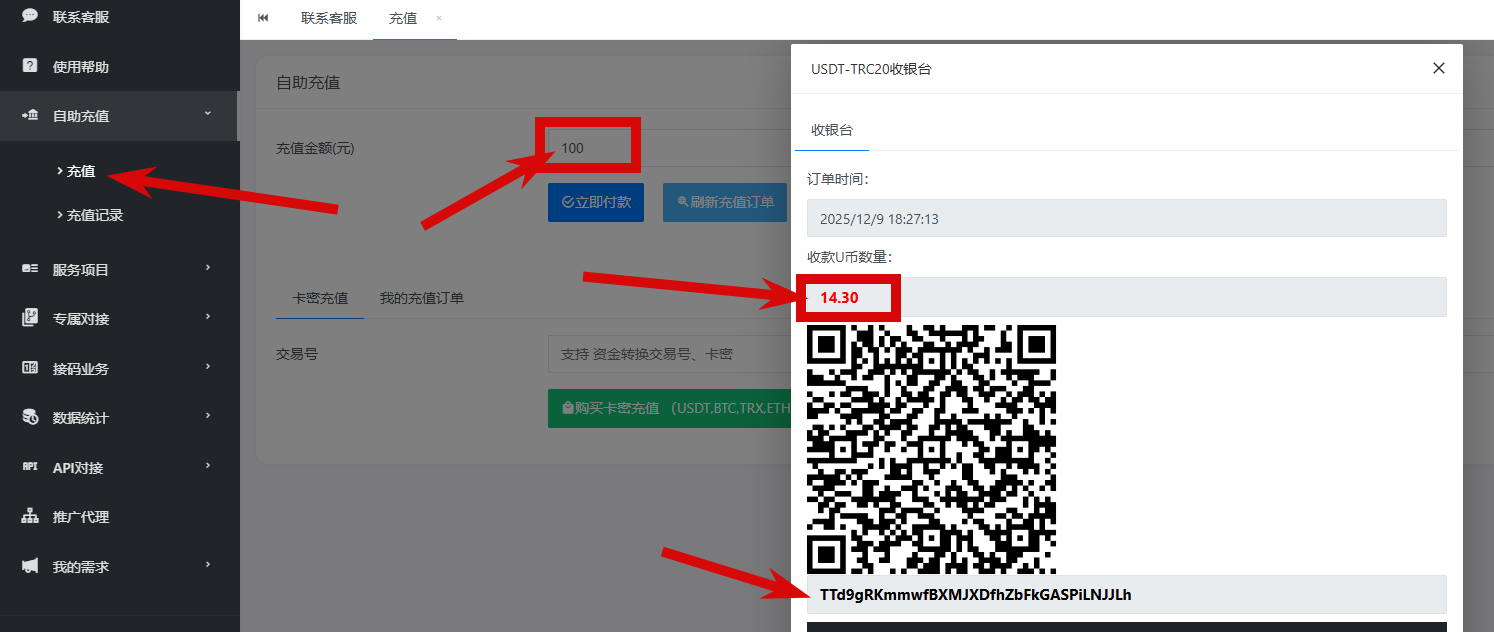Image resolution: width=1494 pixels, height=632 pixels.
Task: Expand the 服务项目 menu chevron
Action: tap(208, 268)
